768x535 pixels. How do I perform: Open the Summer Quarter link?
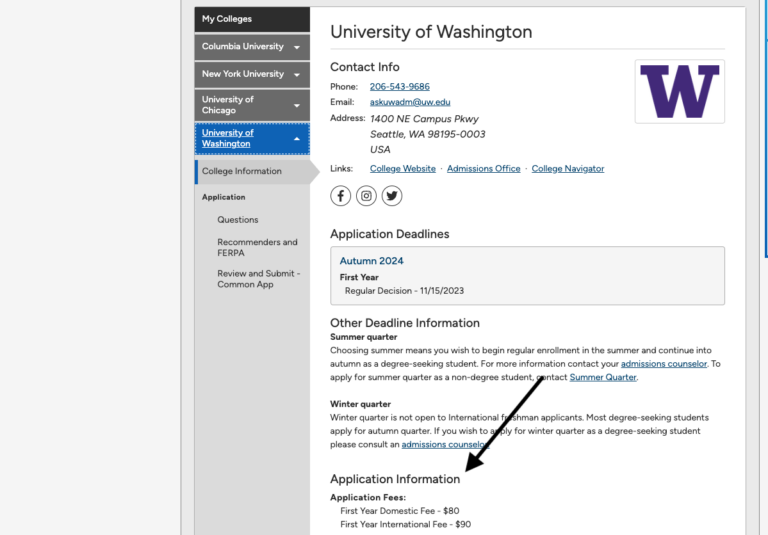click(x=603, y=377)
